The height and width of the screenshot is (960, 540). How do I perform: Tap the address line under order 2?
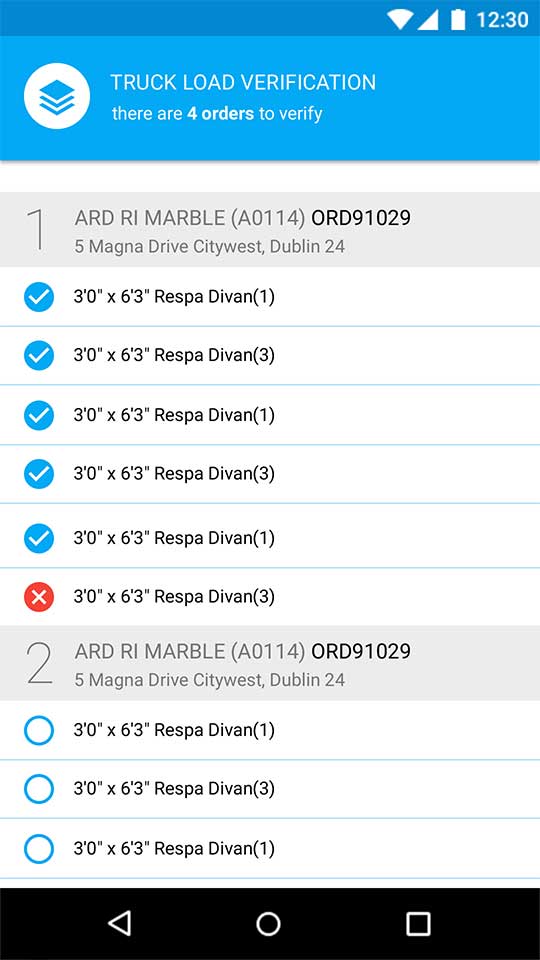pyautogui.click(x=210, y=680)
